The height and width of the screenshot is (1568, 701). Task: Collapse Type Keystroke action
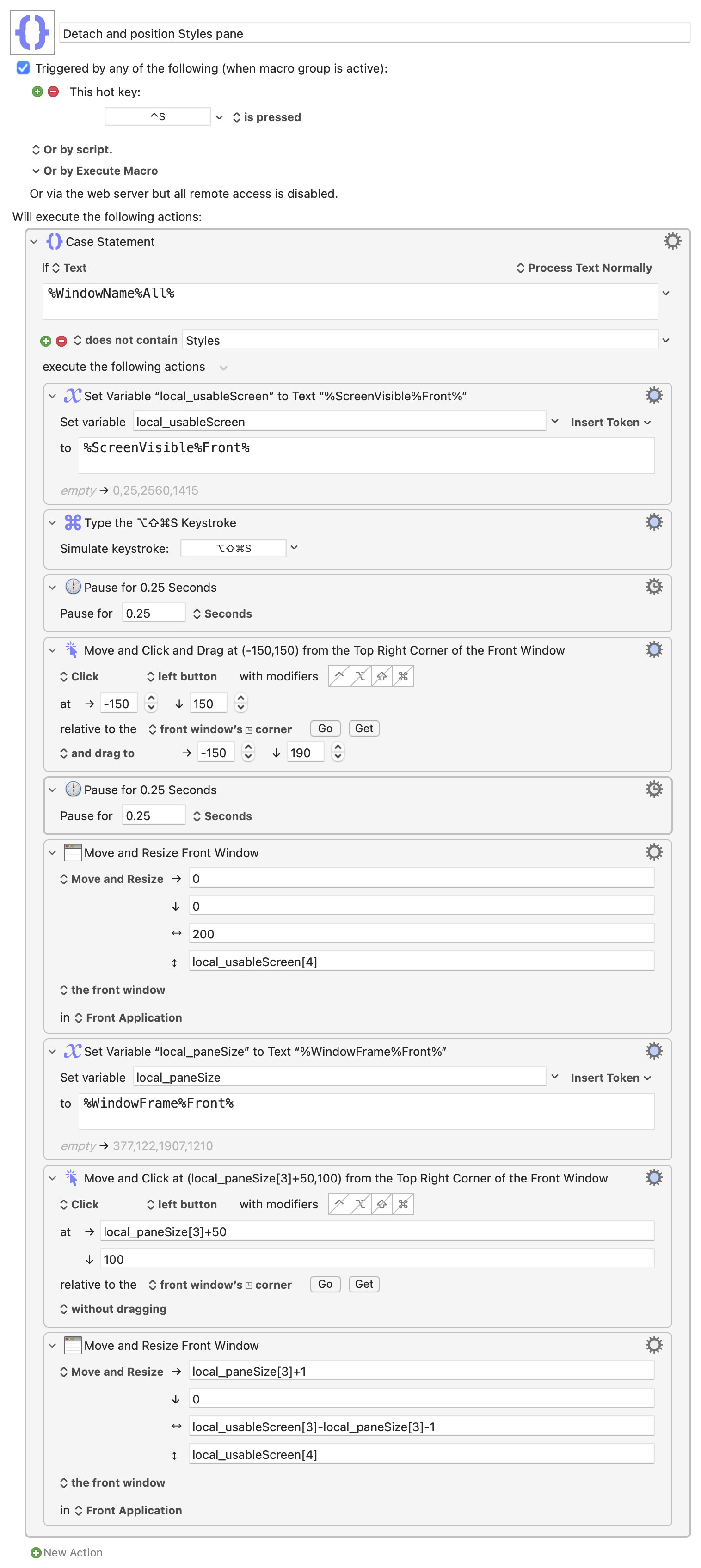52,522
